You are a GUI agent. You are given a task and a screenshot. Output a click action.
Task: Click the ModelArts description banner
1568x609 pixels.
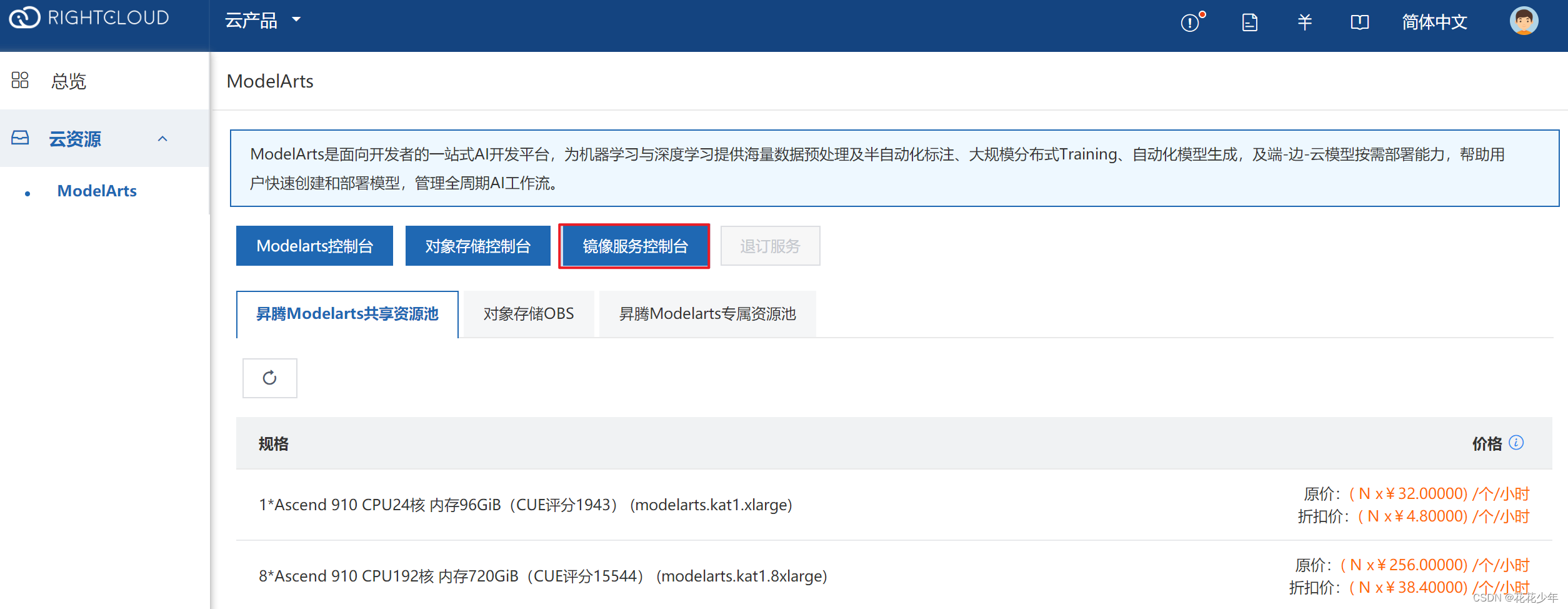click(894, 168)
